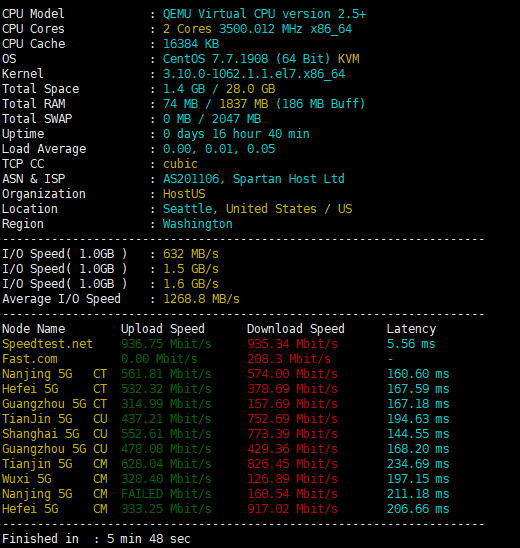
Task: Click download speed 826.45 Mbit/s
Action: [x=292, y=464]
